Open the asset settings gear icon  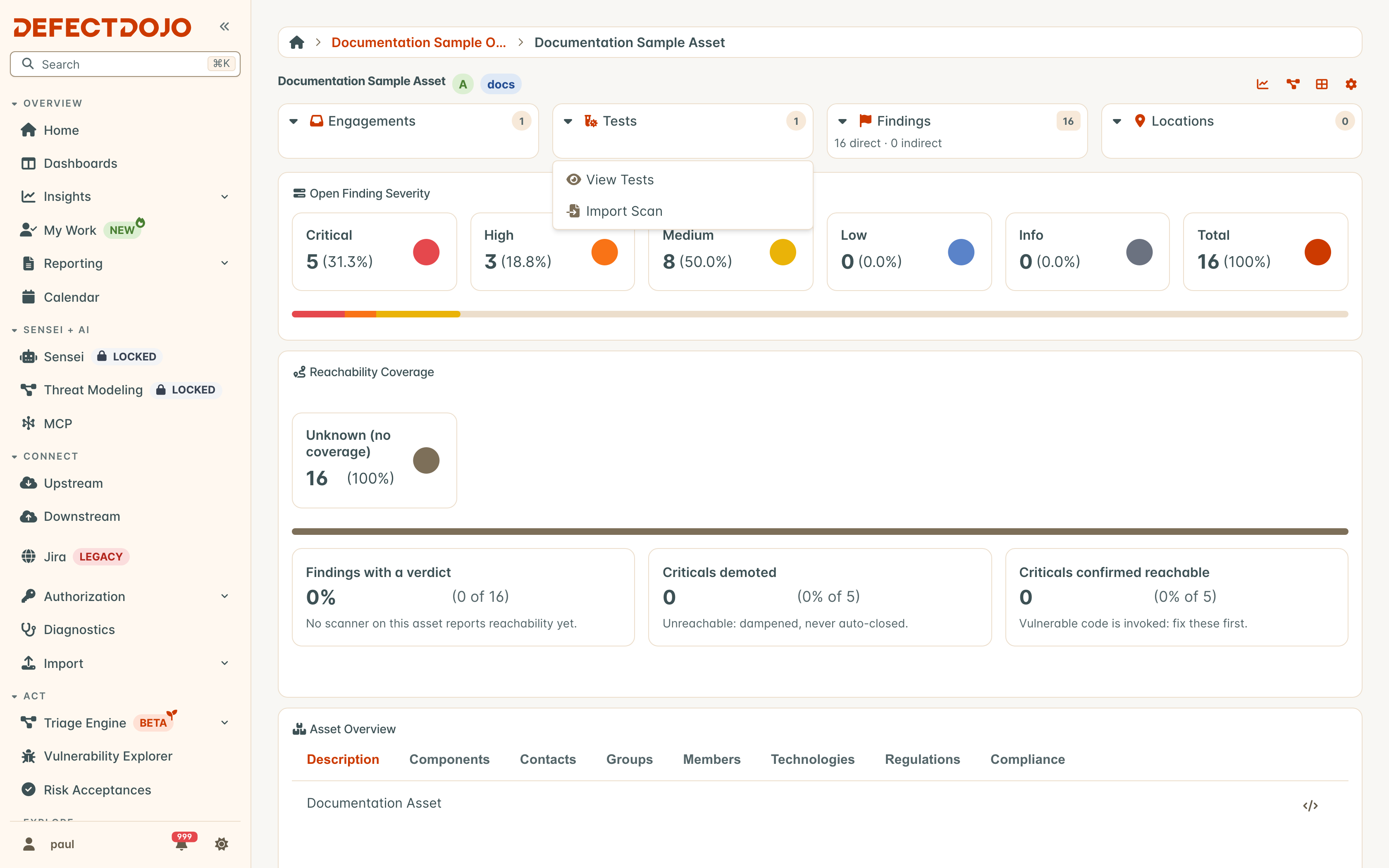click(x=1351, y=84)
